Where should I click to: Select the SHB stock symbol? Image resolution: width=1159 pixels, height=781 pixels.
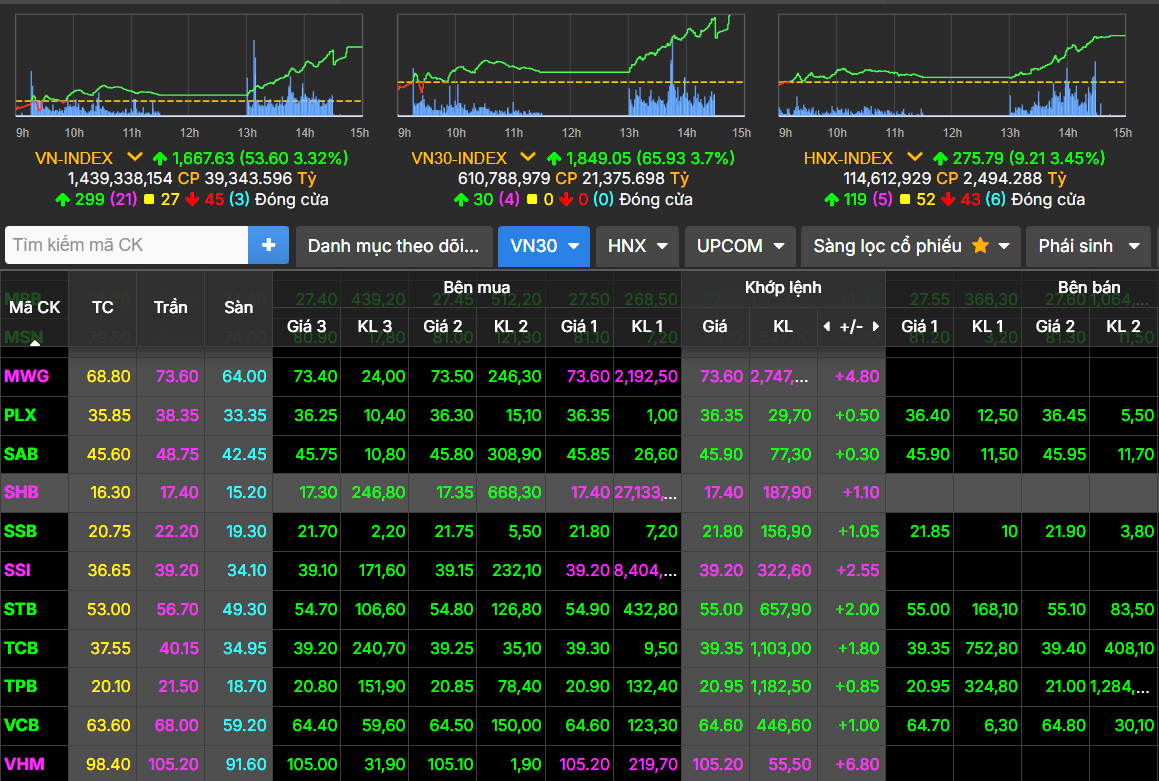(x=21, y=492)
